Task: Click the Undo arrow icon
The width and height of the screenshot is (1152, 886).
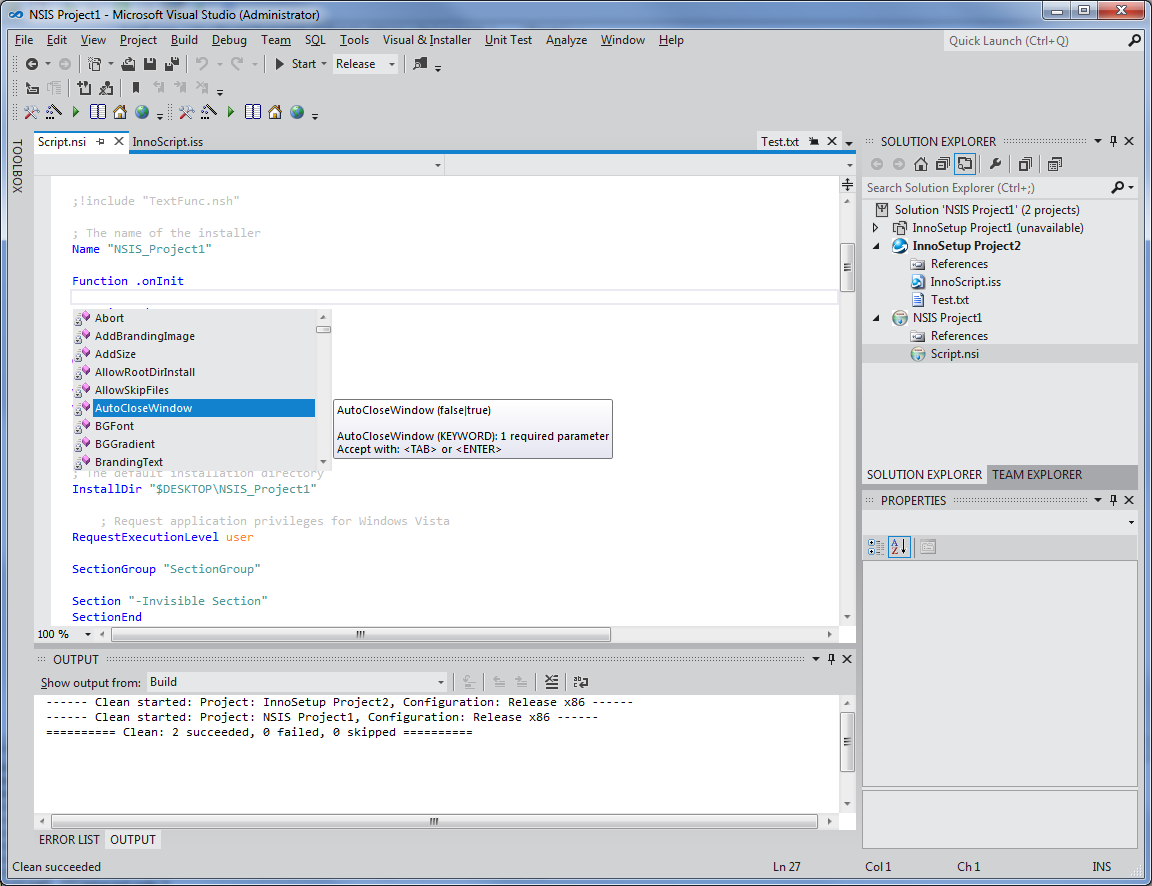Action: click(x=201, y=65)
